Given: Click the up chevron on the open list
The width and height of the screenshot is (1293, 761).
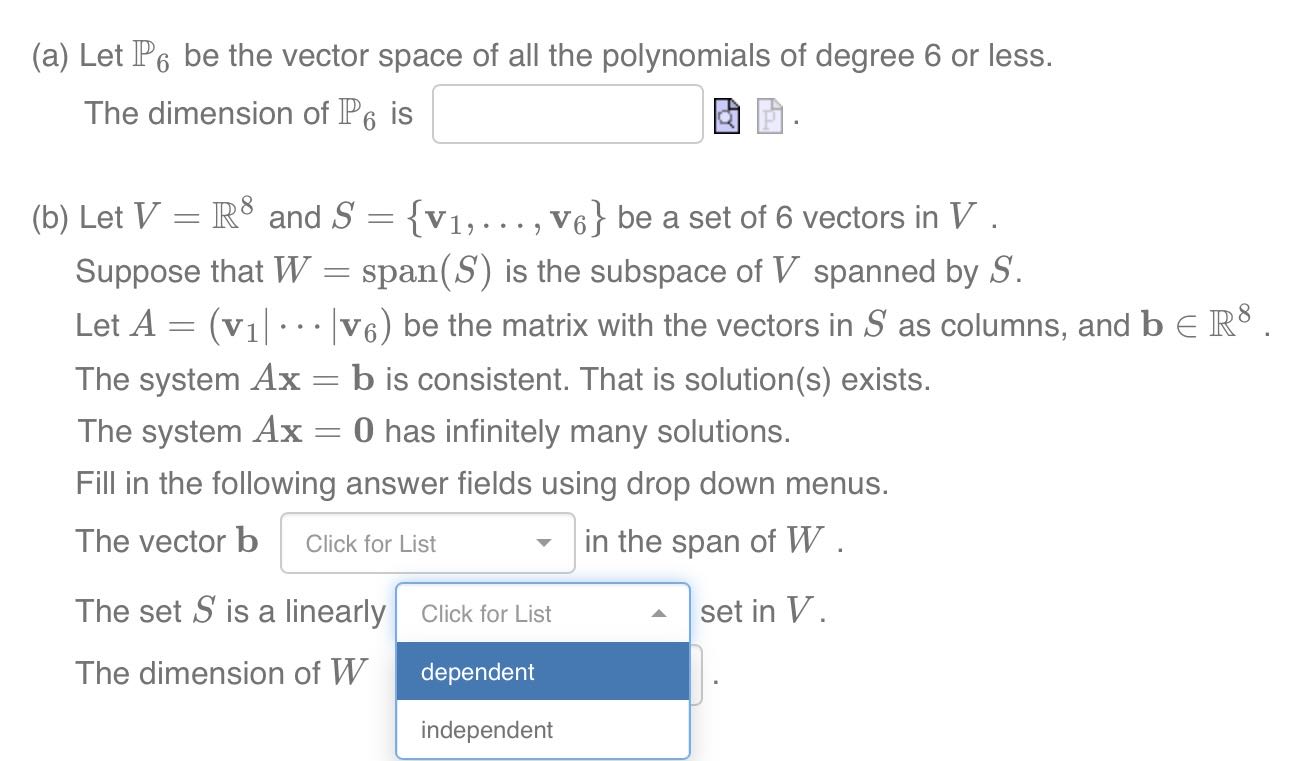Looking at the screenshot, I should pos(658,613).
